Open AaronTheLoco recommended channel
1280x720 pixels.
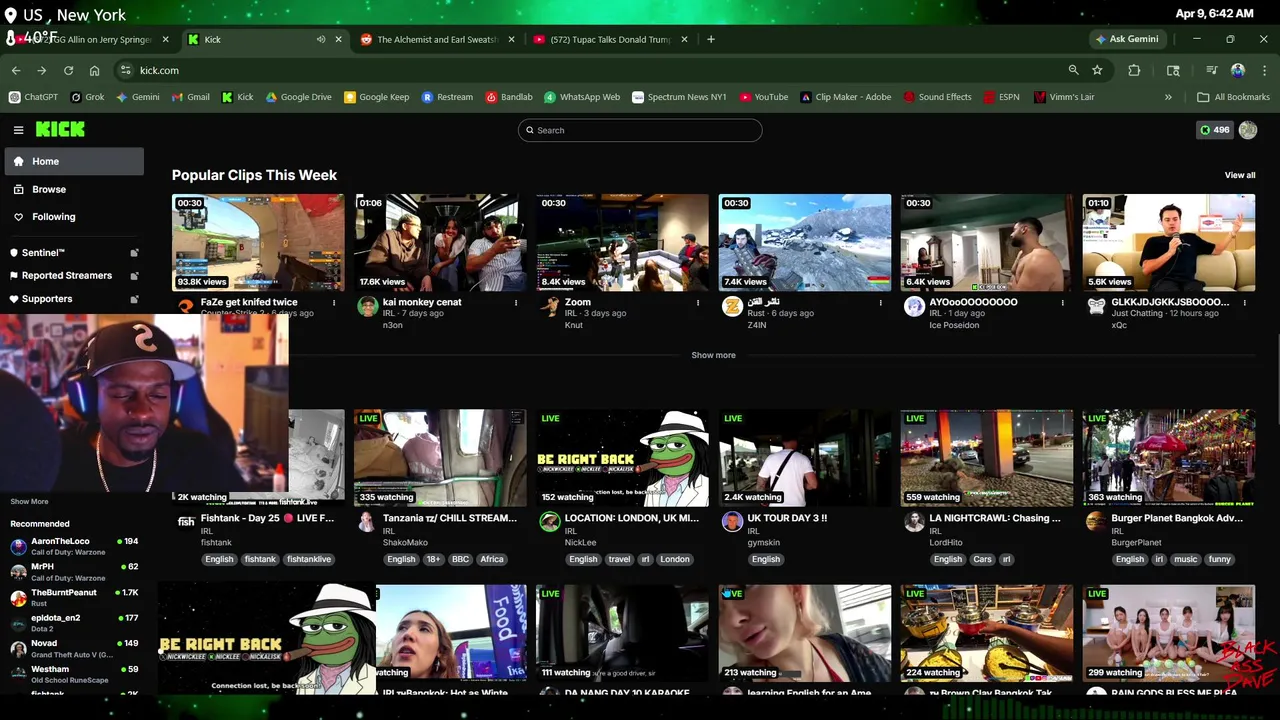click(74, 546)
